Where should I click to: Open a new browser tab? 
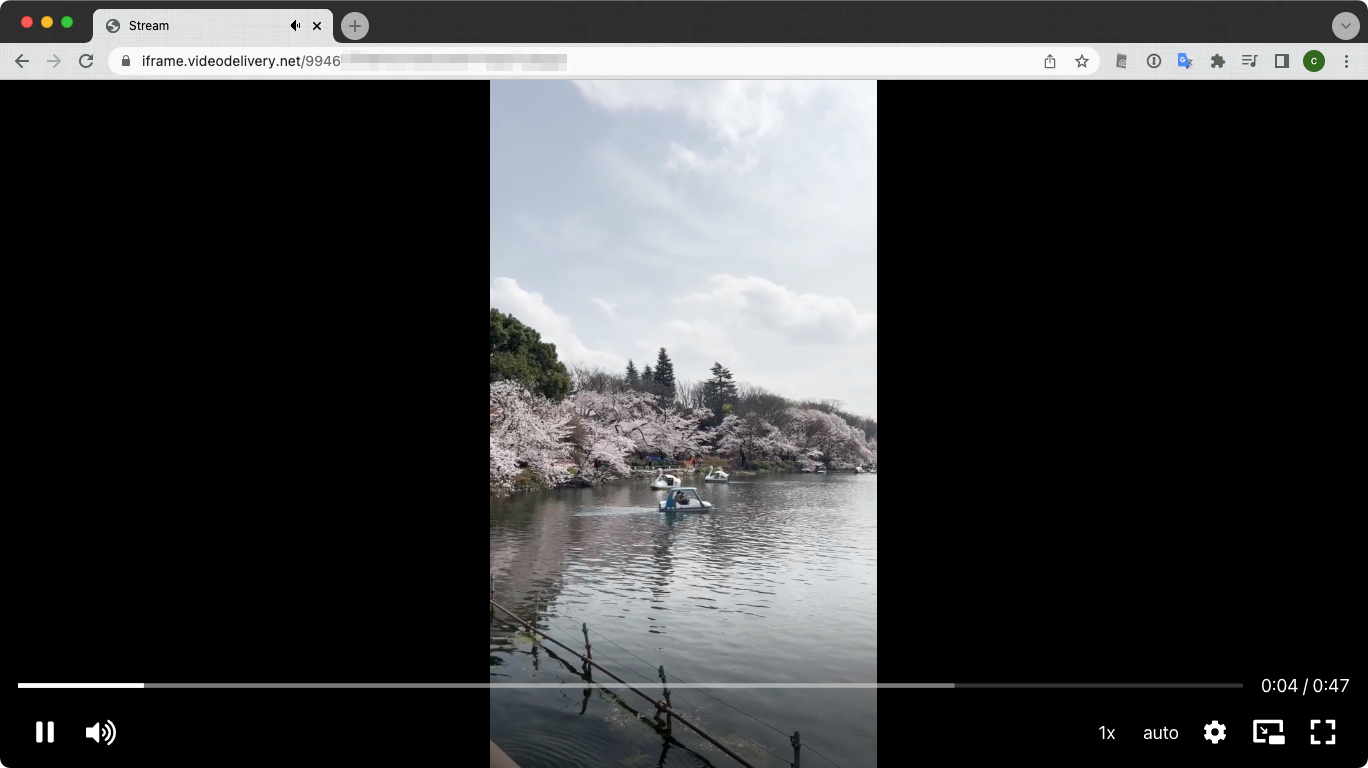(x=354, y=25)
